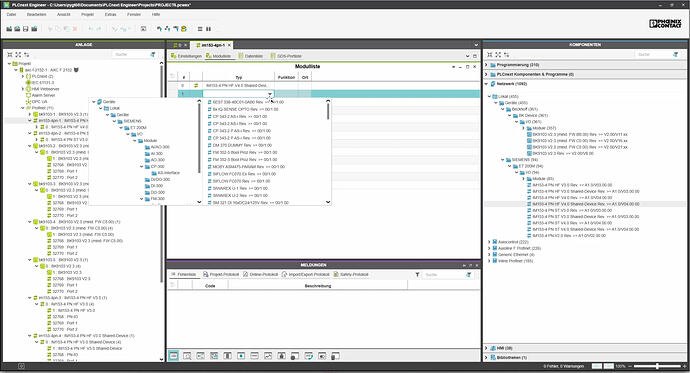This screenshot has width=690, height=373.
Task: Open the Safety-Protokoll tab
Action: tap(351, 274)
